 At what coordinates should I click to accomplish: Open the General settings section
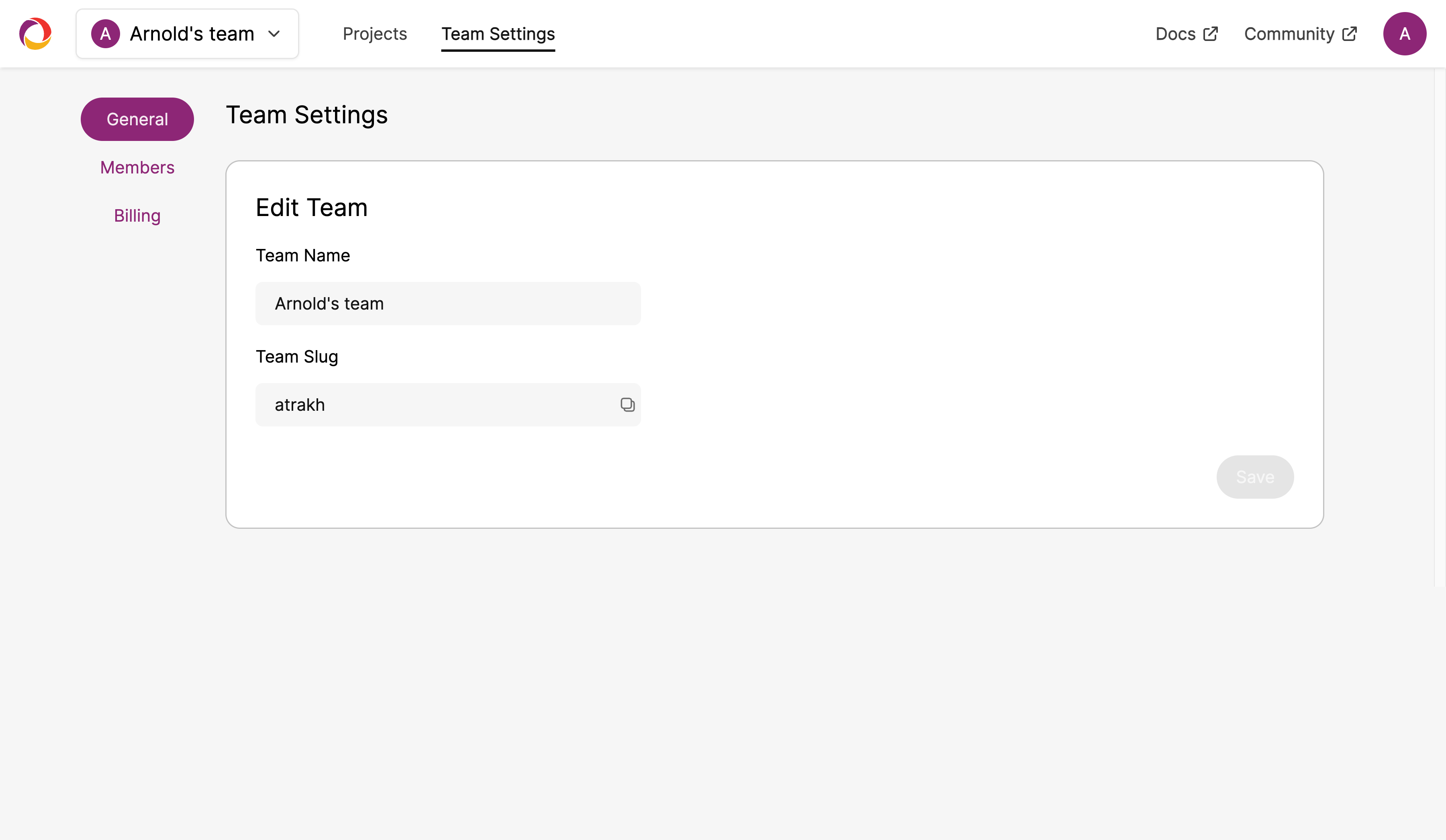tap(137, 119)
